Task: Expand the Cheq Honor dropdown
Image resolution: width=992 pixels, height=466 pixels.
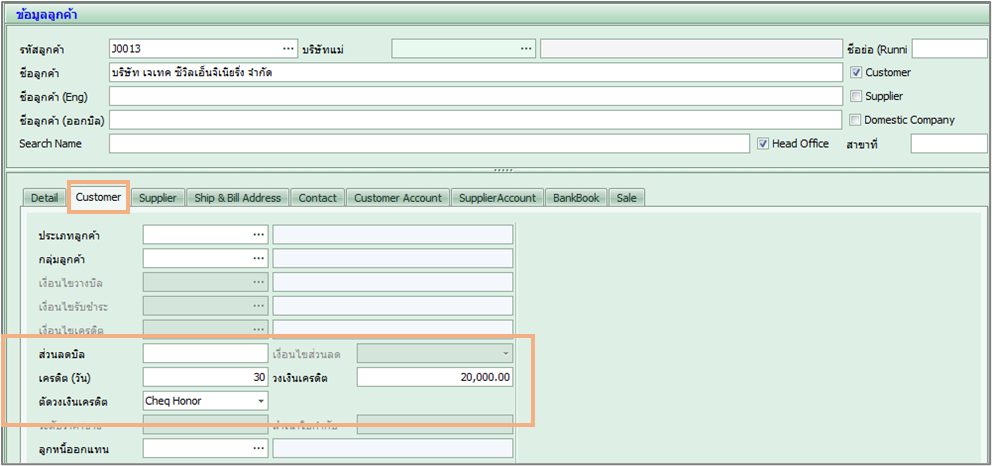Action: click(261, 400)
